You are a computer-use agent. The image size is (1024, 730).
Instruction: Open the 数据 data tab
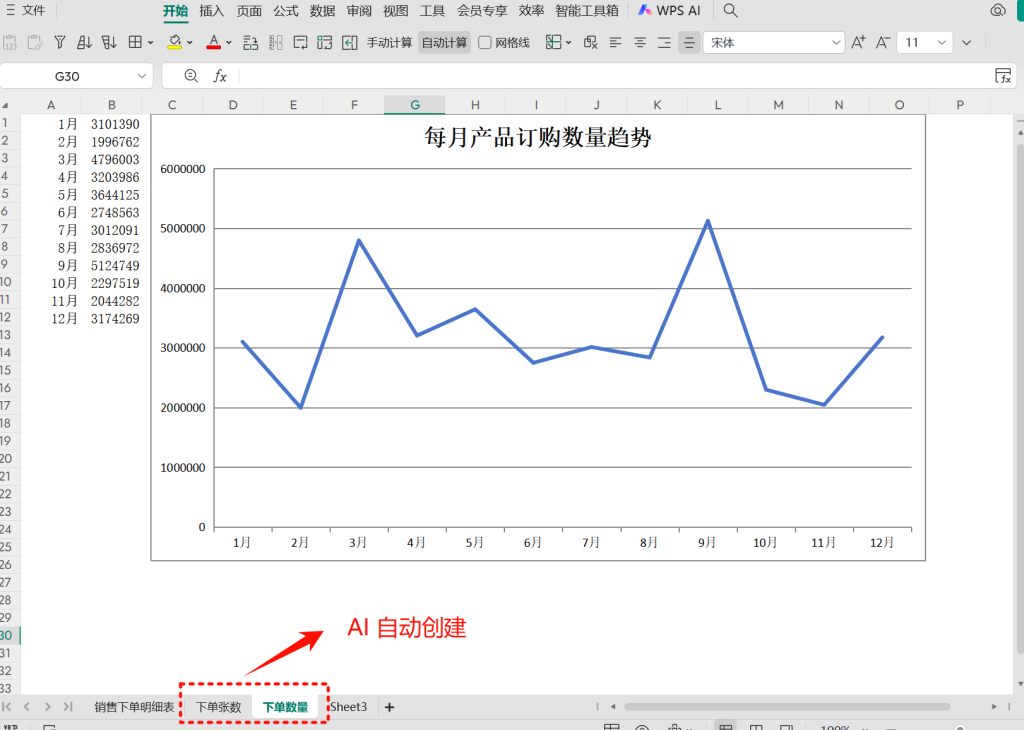(x=322, y=11)
